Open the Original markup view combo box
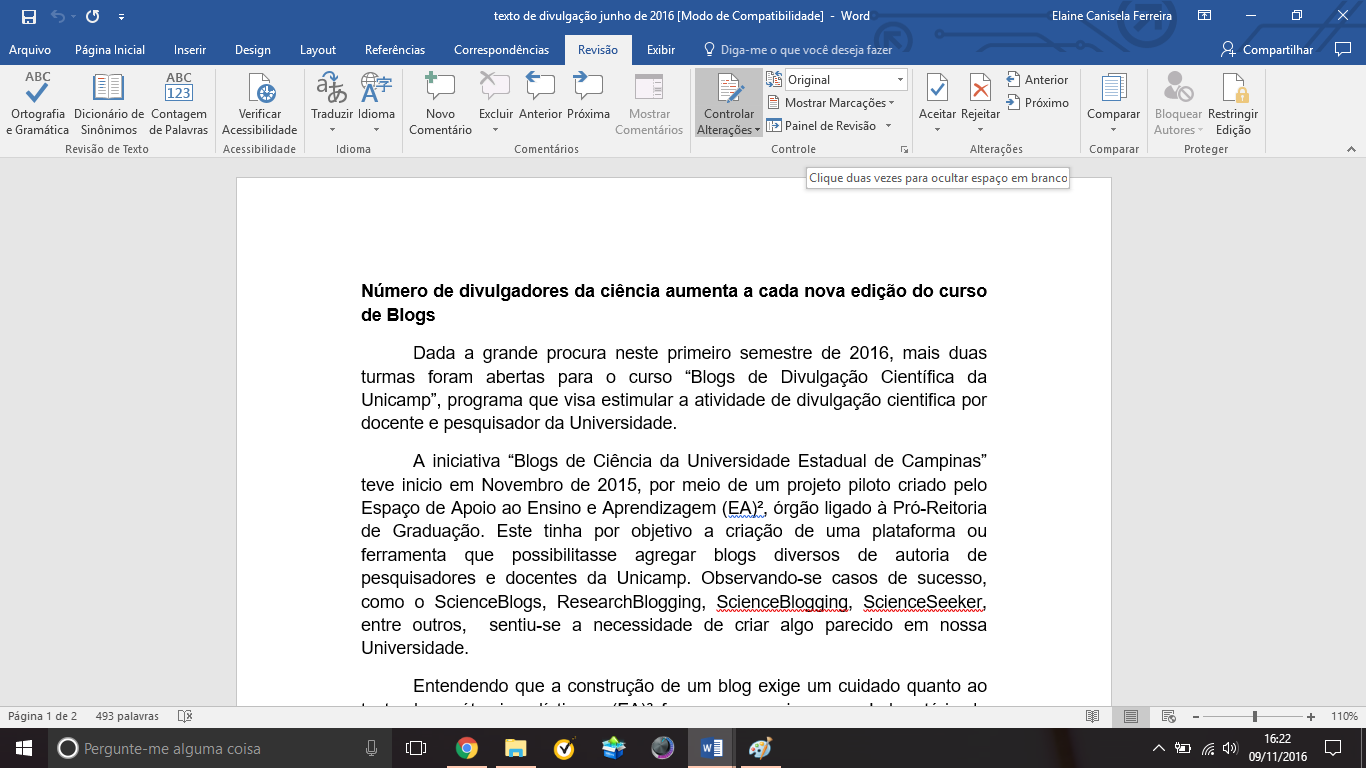This screenshot has height=768, width=1366. 845,79
